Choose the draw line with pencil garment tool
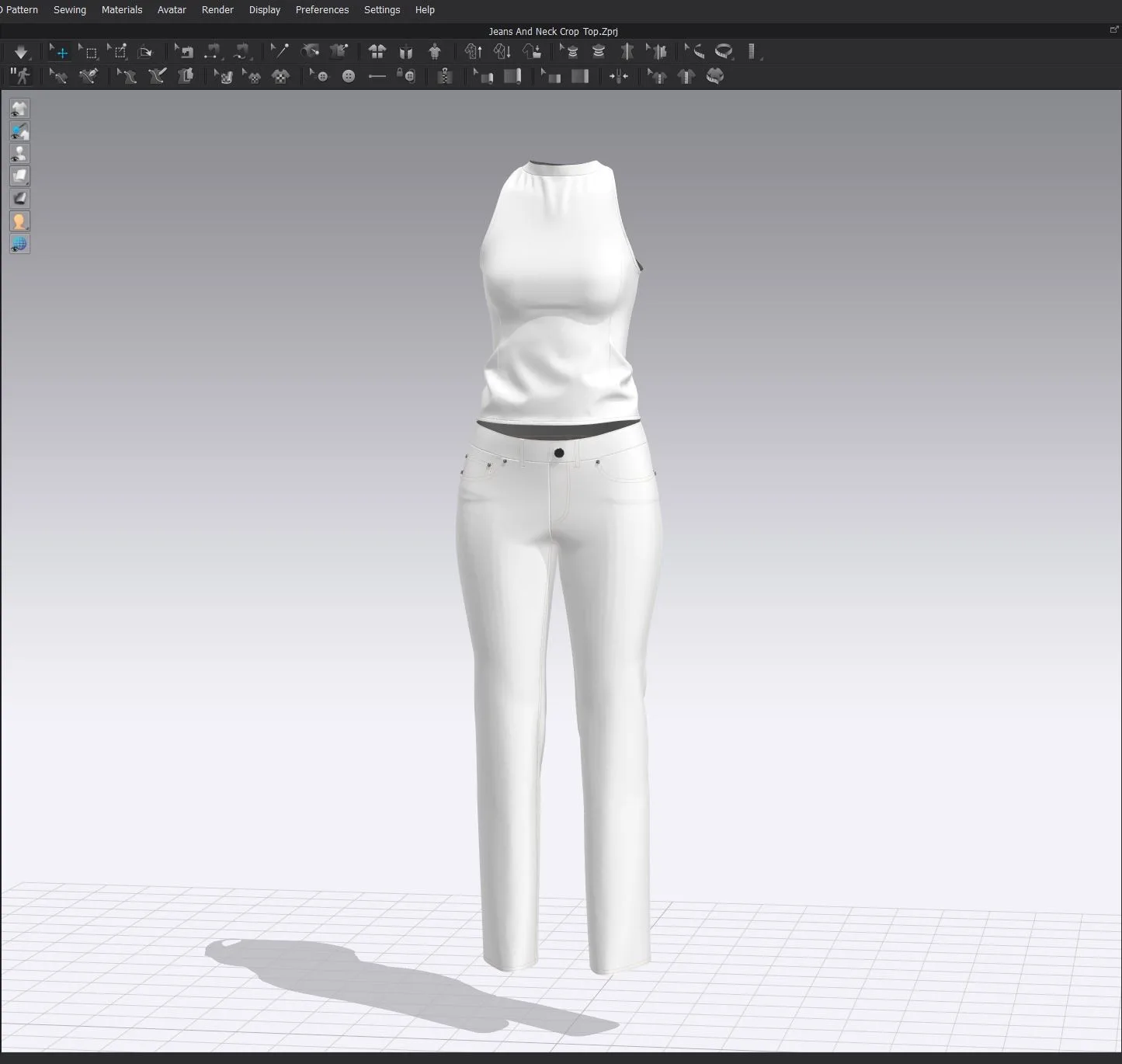 click(157, 76)
